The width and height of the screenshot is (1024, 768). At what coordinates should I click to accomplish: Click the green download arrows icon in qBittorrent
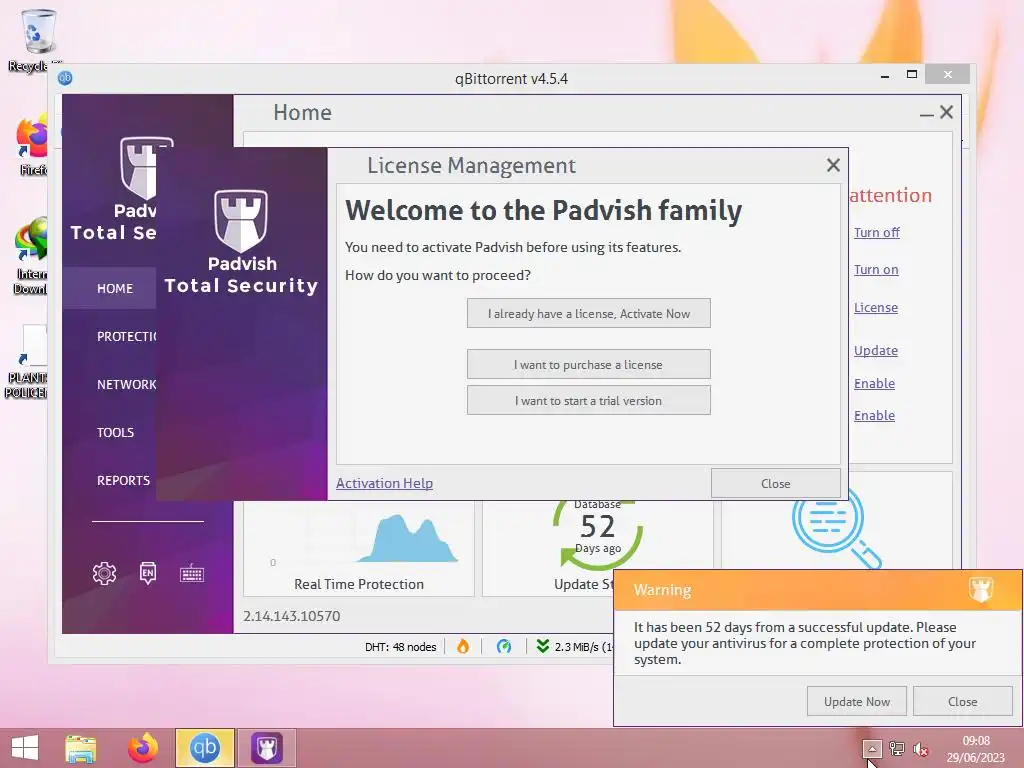coord(542,647)
